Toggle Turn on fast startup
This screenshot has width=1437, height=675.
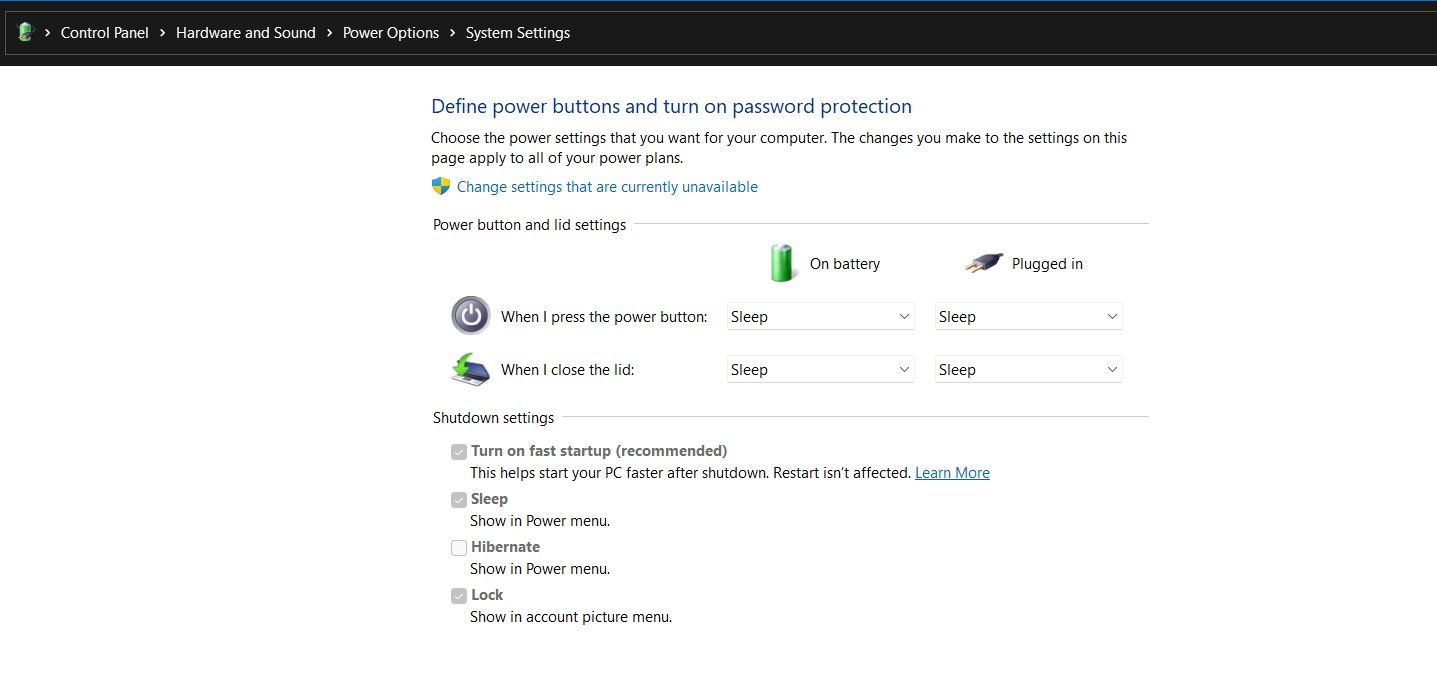459,451
